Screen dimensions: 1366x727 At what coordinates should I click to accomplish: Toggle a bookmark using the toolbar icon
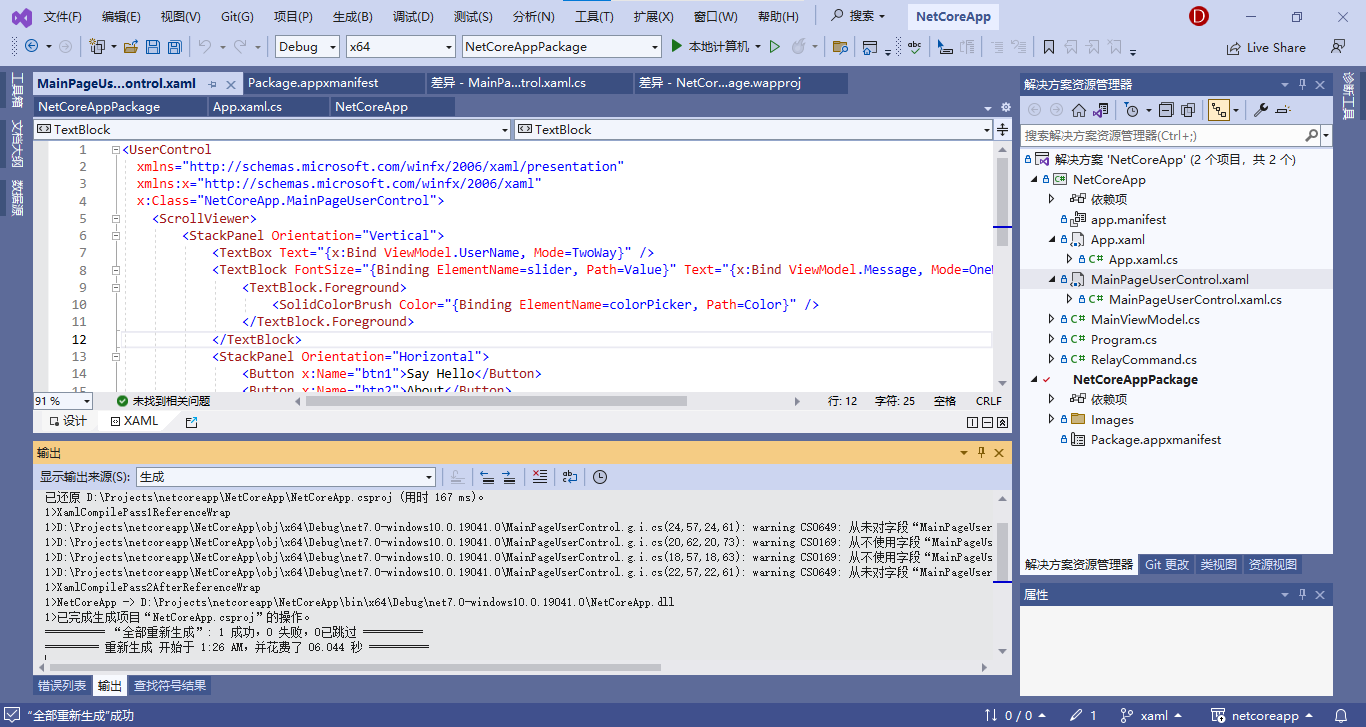pos(1047,47)
